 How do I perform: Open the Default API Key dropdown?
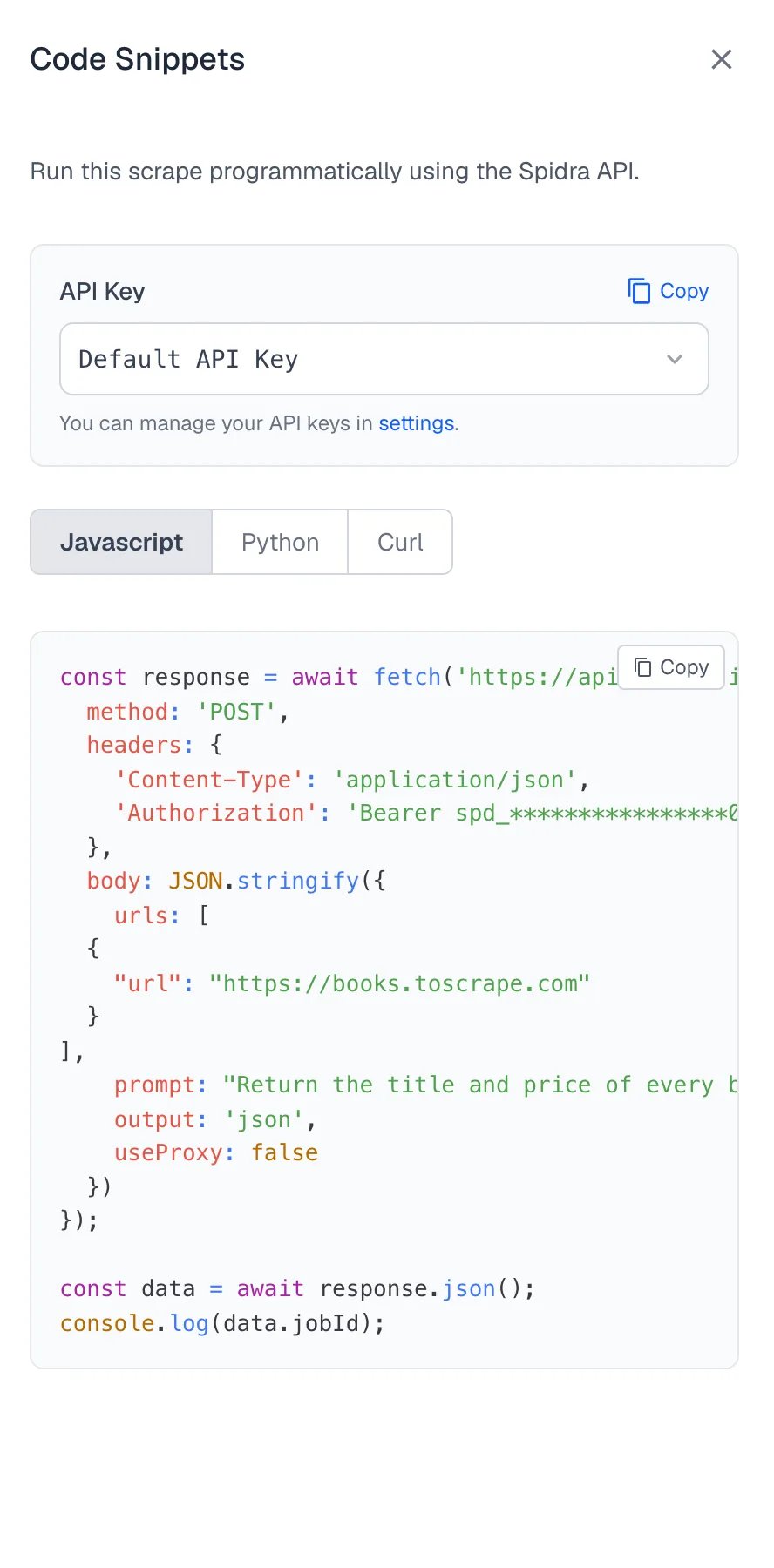click(384, 359)
